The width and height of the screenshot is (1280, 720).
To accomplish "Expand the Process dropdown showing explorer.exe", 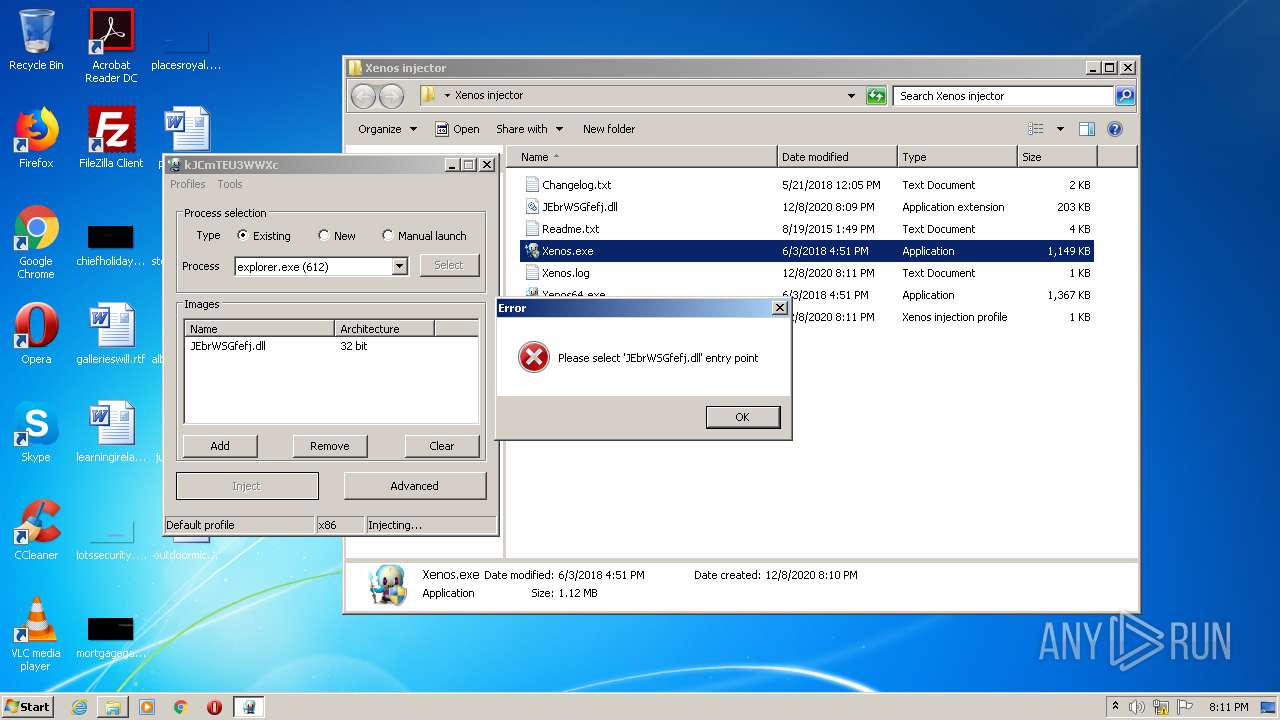I will (400, 266).
